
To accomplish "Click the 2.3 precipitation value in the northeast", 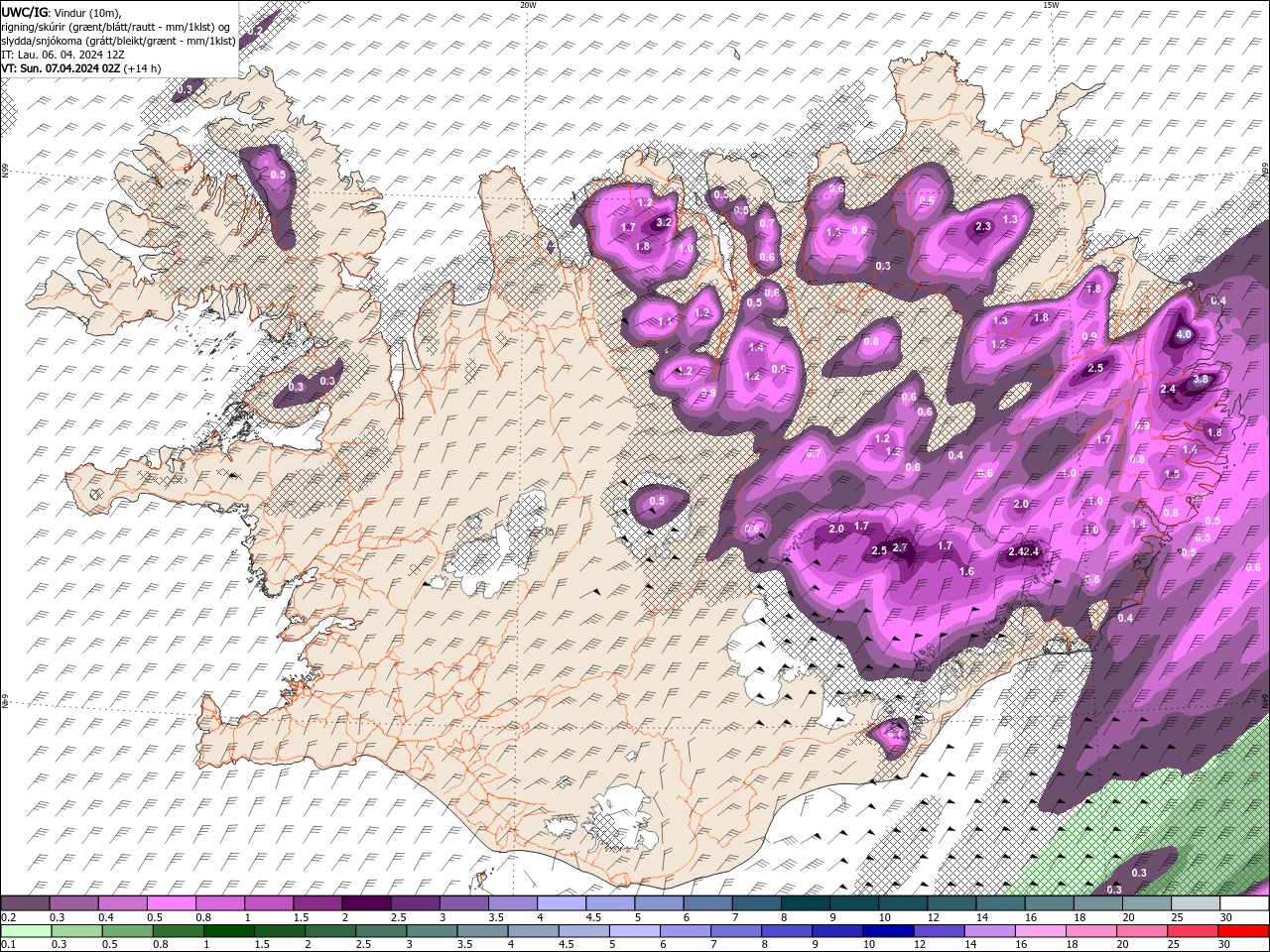I will (x=983, y=227).
